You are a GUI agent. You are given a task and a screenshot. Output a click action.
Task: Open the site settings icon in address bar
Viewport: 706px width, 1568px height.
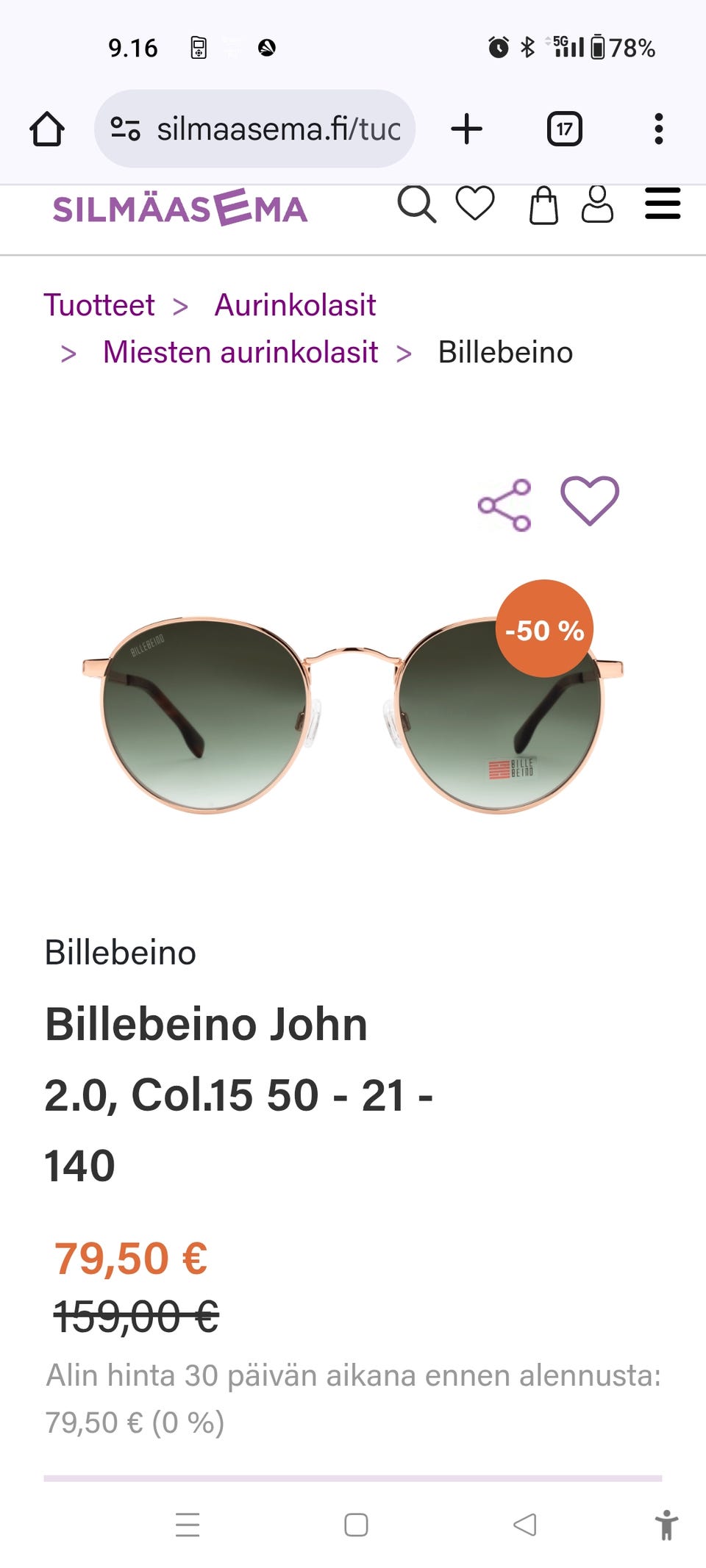(125, 129)
